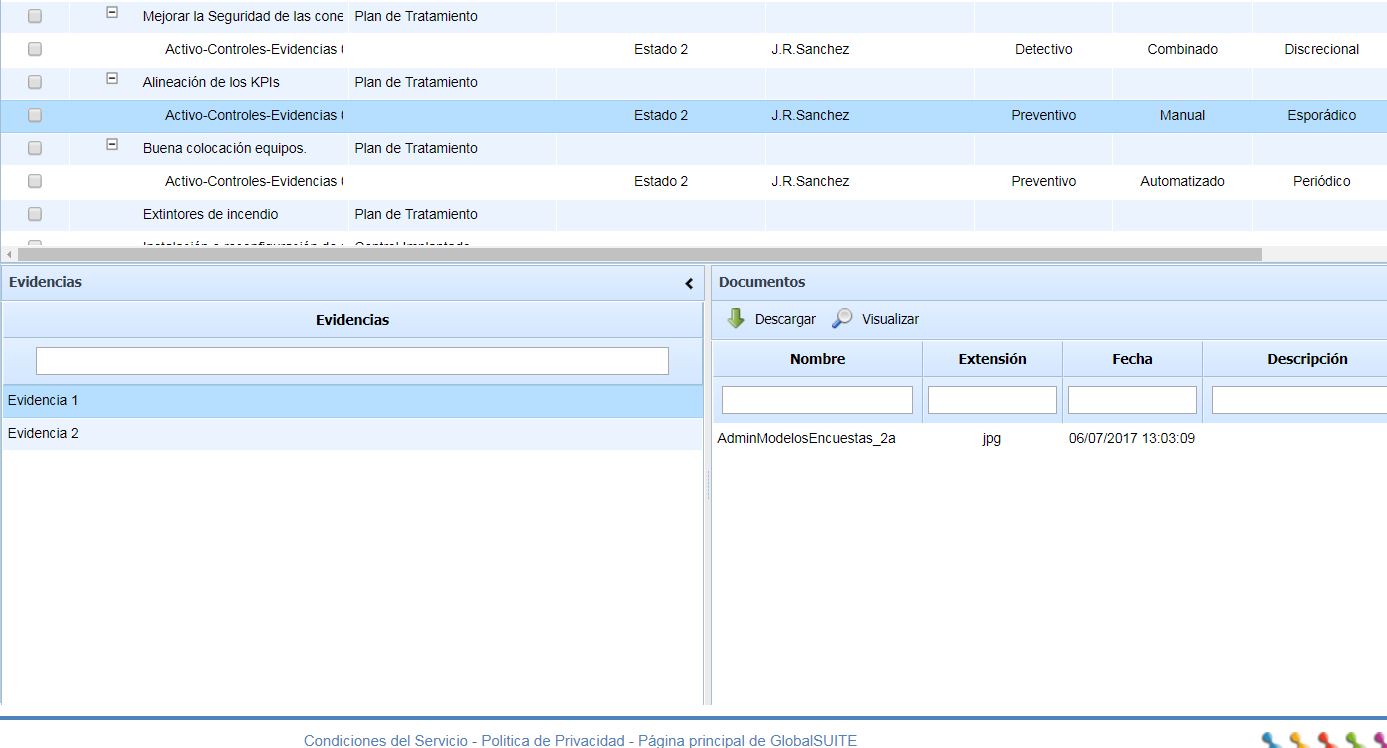This screenshot has height=748, width=1387.
Task: Collapse the Buena colocación equipos row
Action: 112,145
